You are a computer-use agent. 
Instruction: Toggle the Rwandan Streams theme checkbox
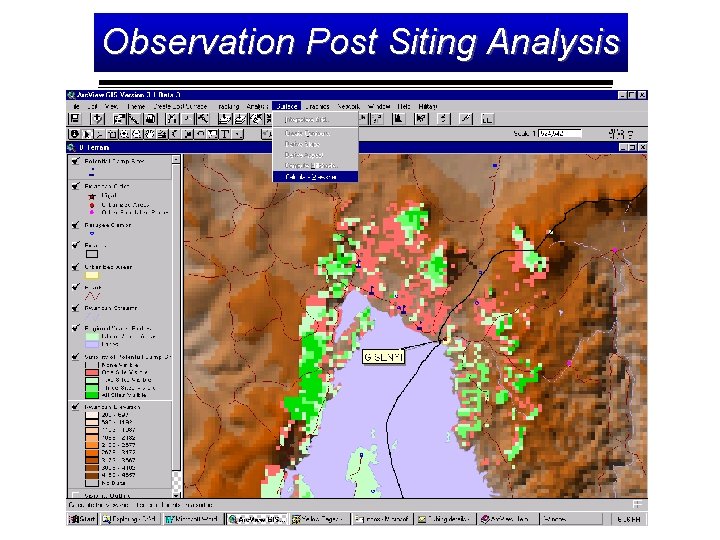[x=75, y=308]
